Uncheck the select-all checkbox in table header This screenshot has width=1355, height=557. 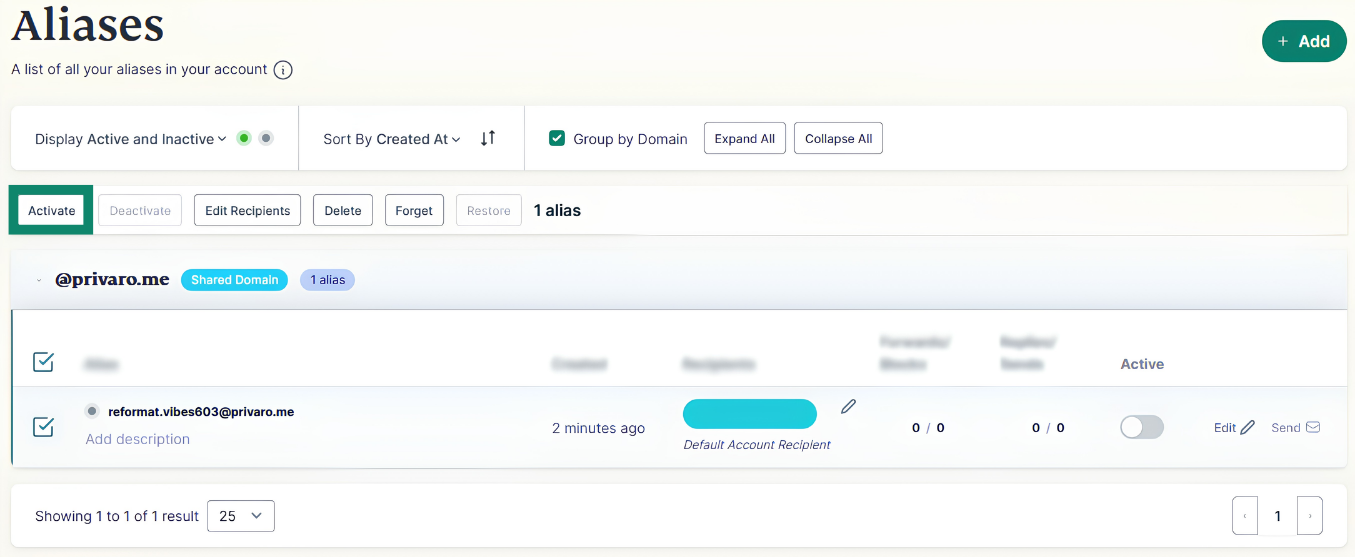43,362
